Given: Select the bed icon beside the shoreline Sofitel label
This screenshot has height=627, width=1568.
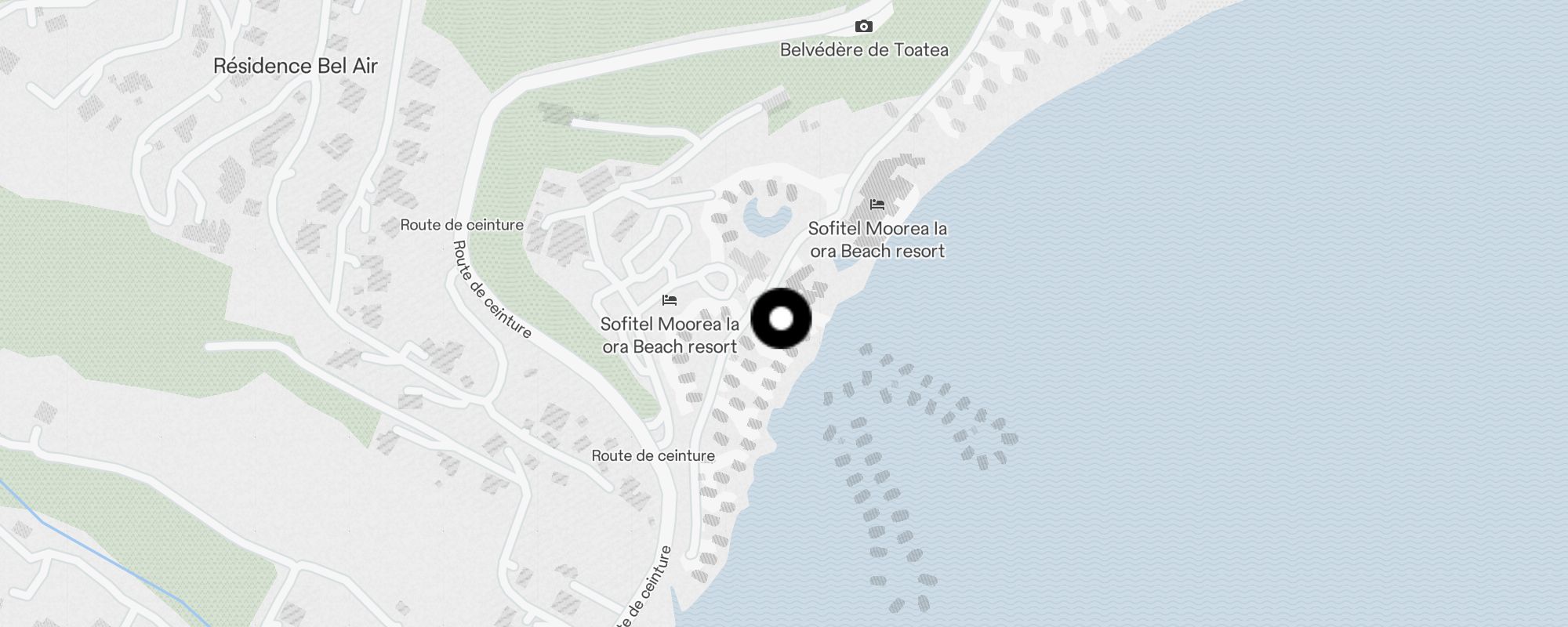Looking at the screenshot, I should tap(877, 205).
